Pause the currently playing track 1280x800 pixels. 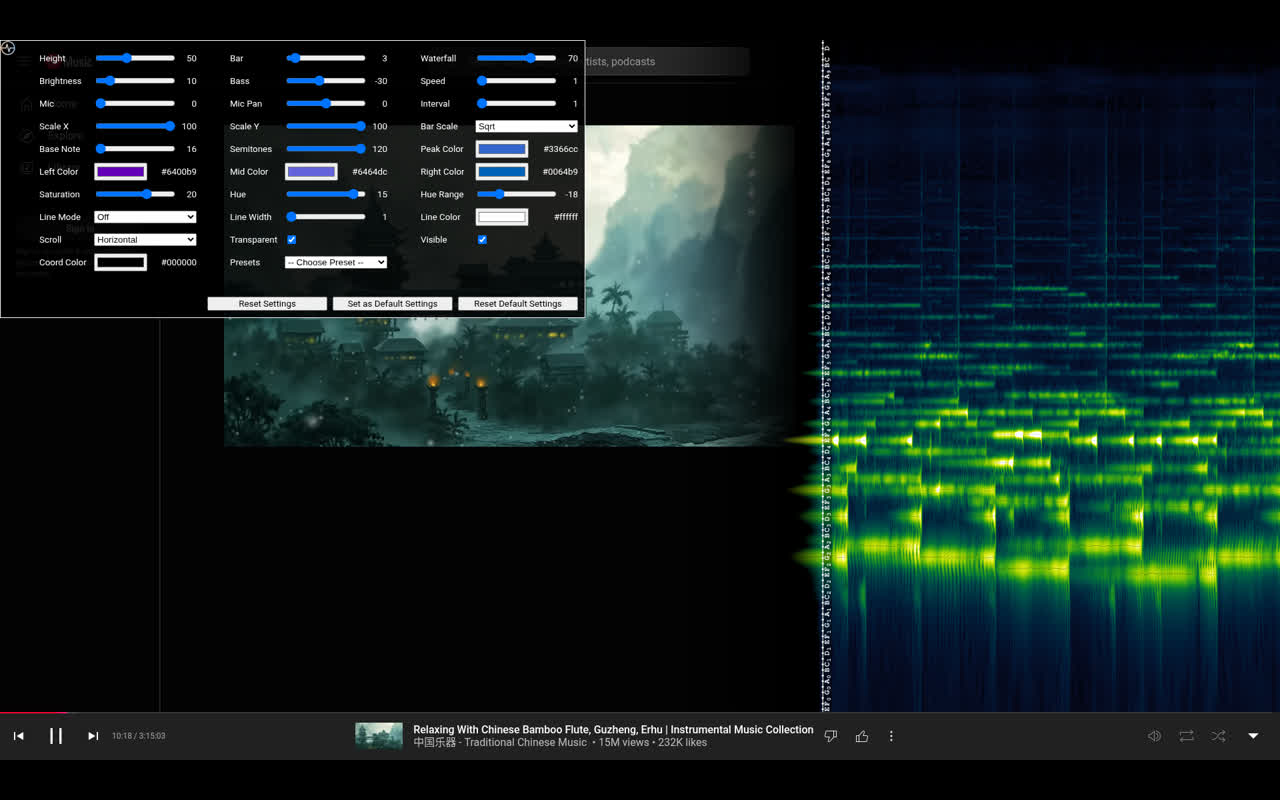(x=57, y=735)
